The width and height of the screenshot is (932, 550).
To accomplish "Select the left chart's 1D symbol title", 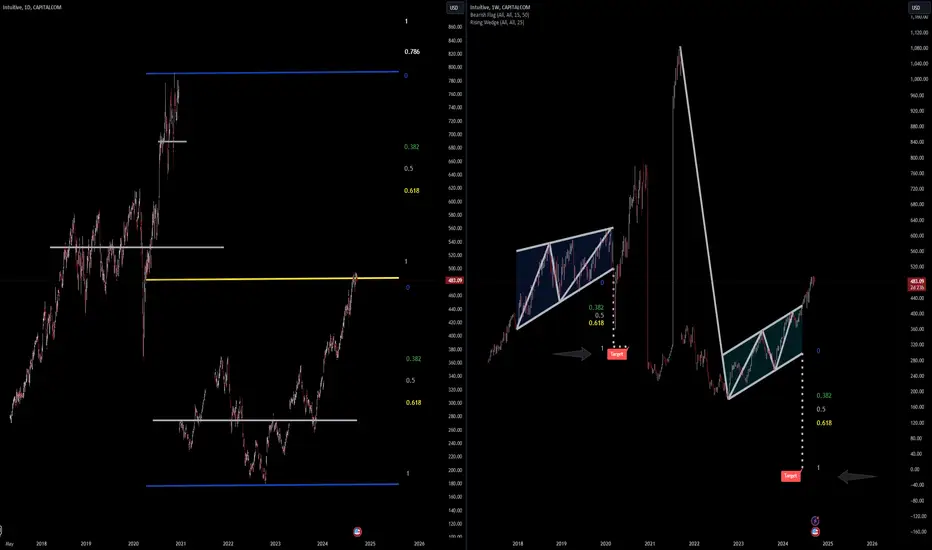I will (32, 7).
